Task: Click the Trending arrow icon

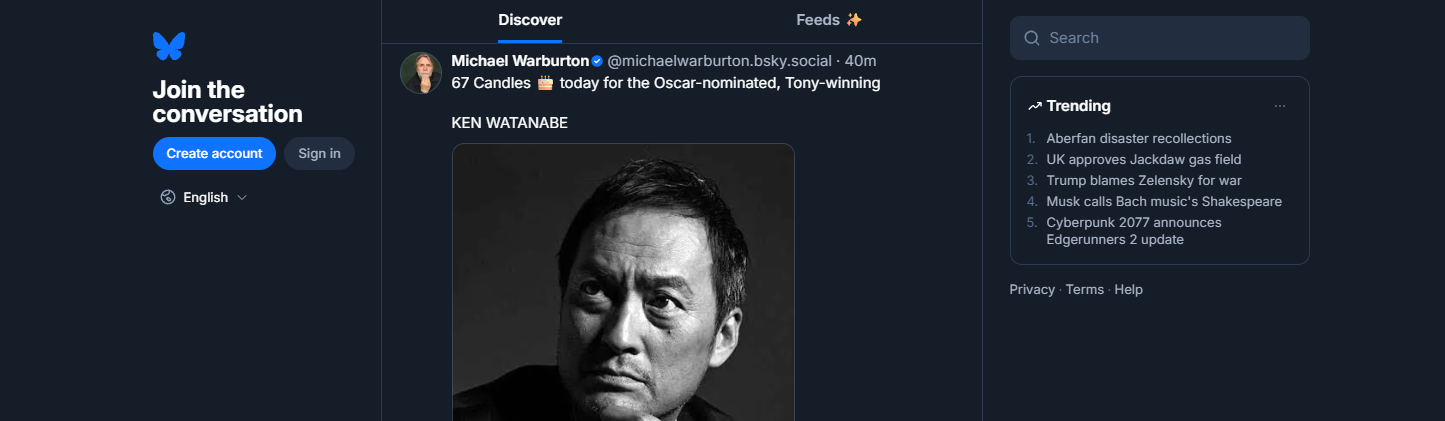Action: tap(1035, 106)
